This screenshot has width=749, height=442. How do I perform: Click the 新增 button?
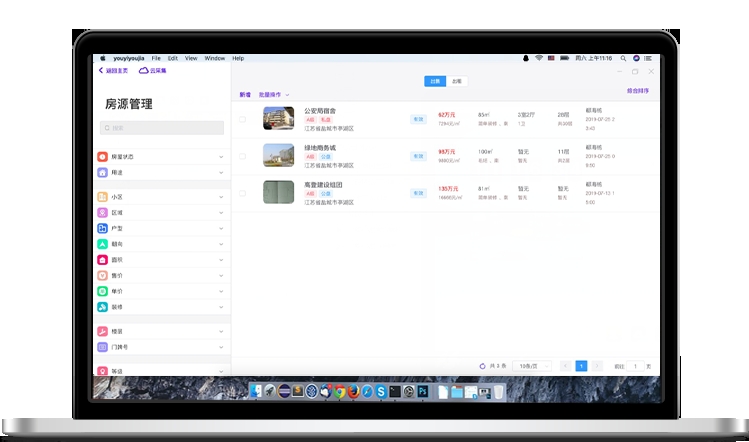tap(245, 95)
